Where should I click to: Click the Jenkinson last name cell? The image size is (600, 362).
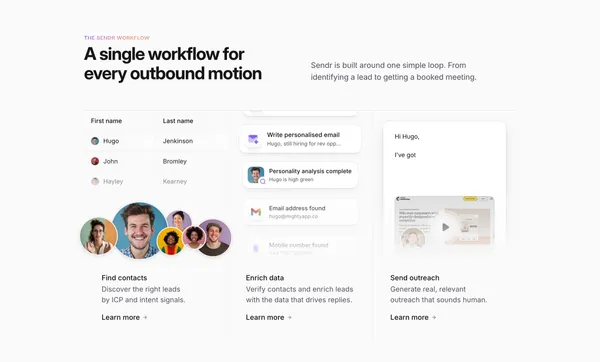click(178, 141)
